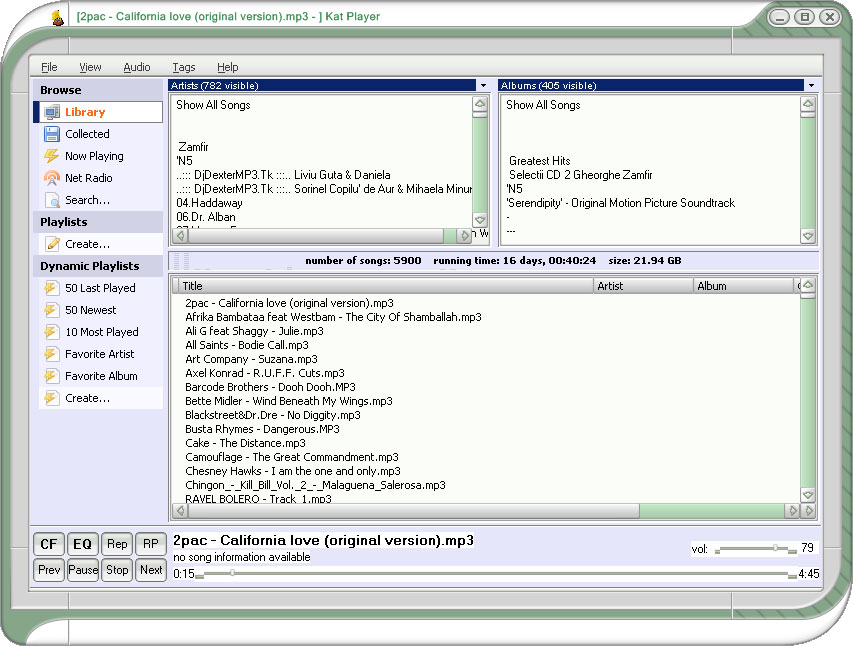Click the Search magnifier icon in sidebar
Viewport: 853px width, 646px height.
(x=52, y=200)
